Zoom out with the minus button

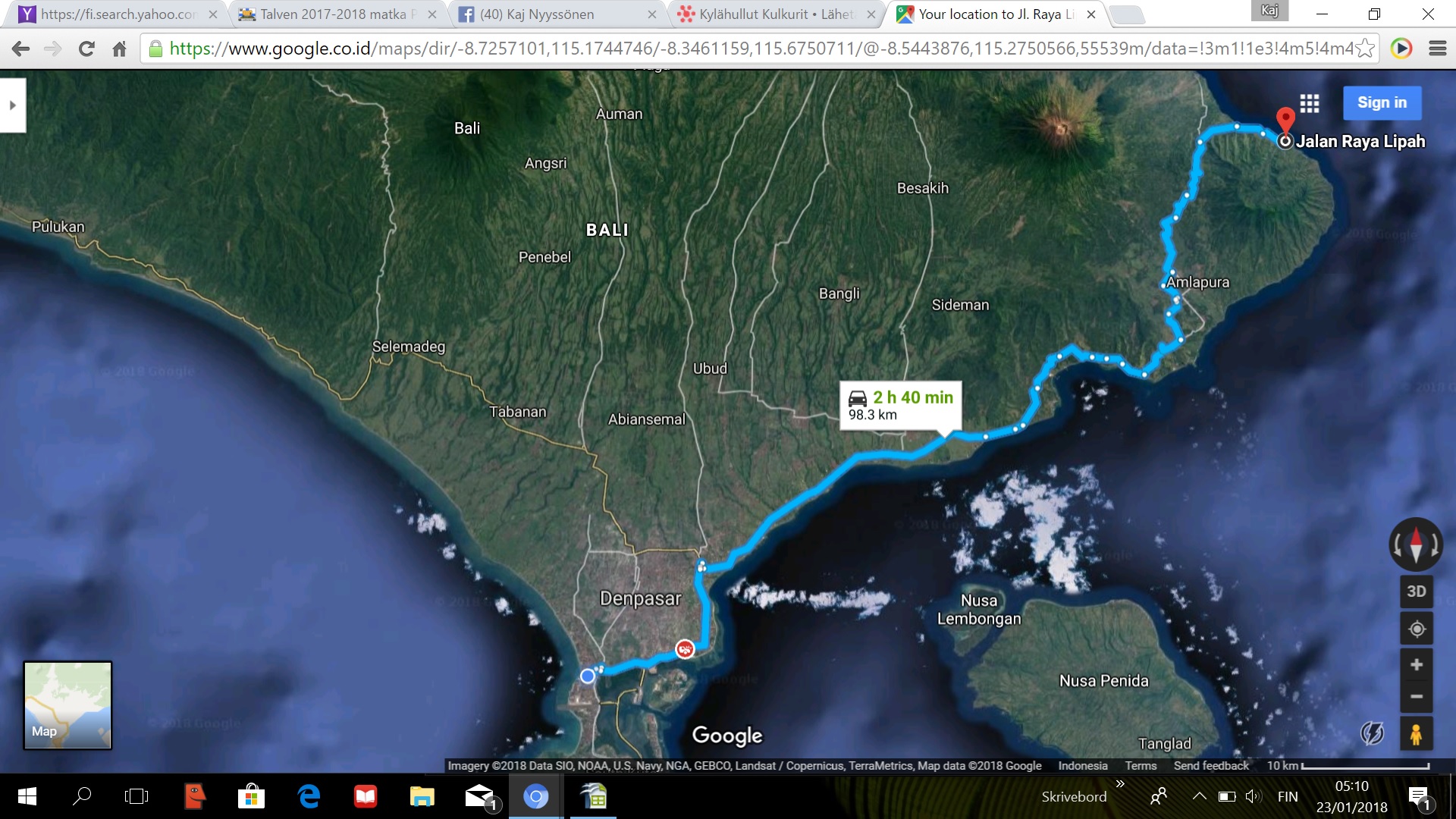1416,697
